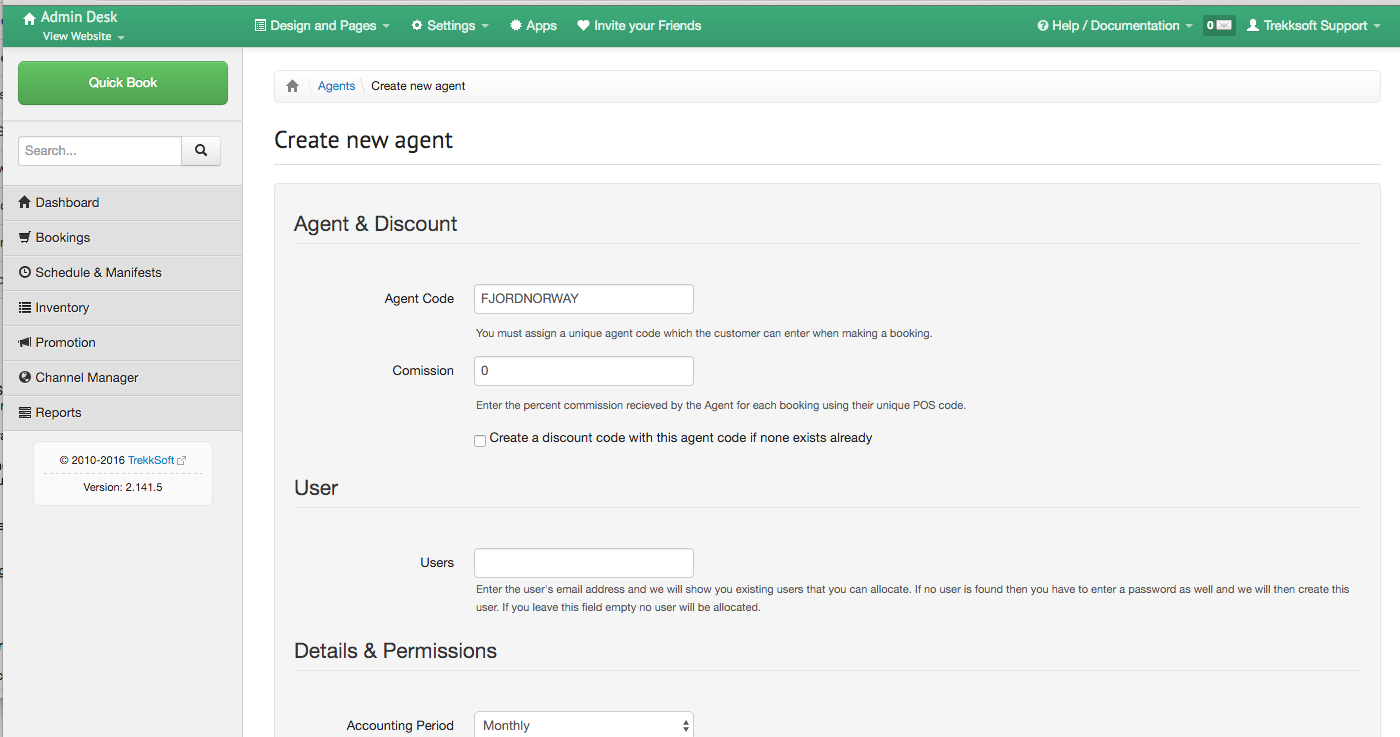Focus the Users input field

coord(584,562)
